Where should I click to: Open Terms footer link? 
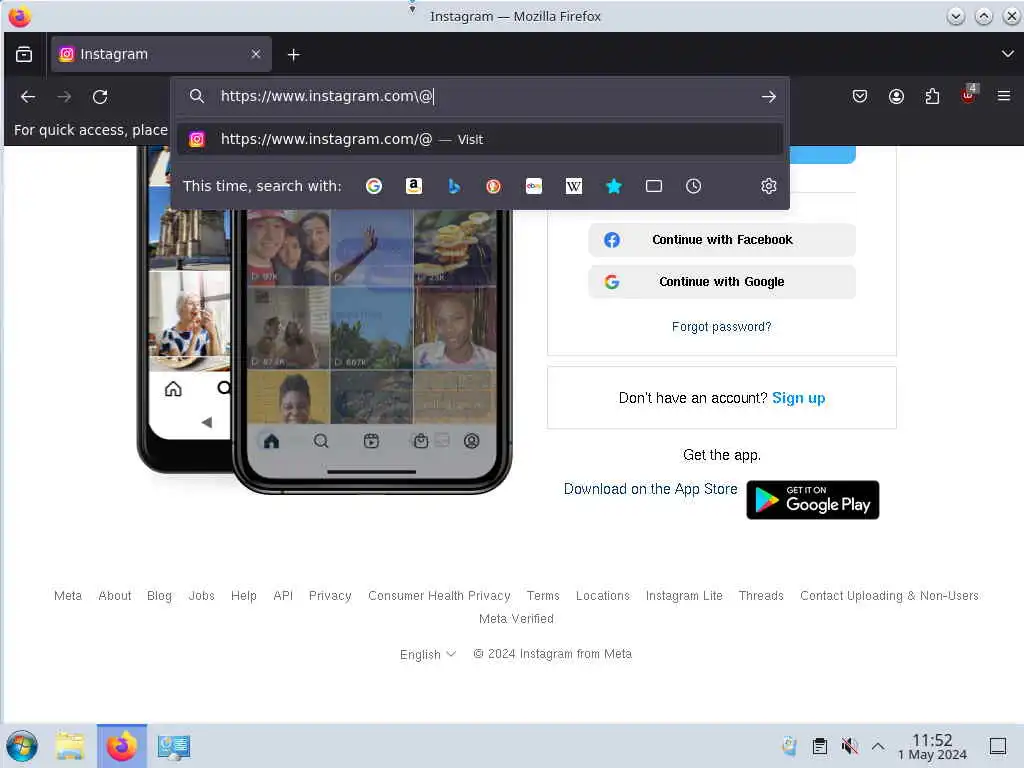[543, 596]
